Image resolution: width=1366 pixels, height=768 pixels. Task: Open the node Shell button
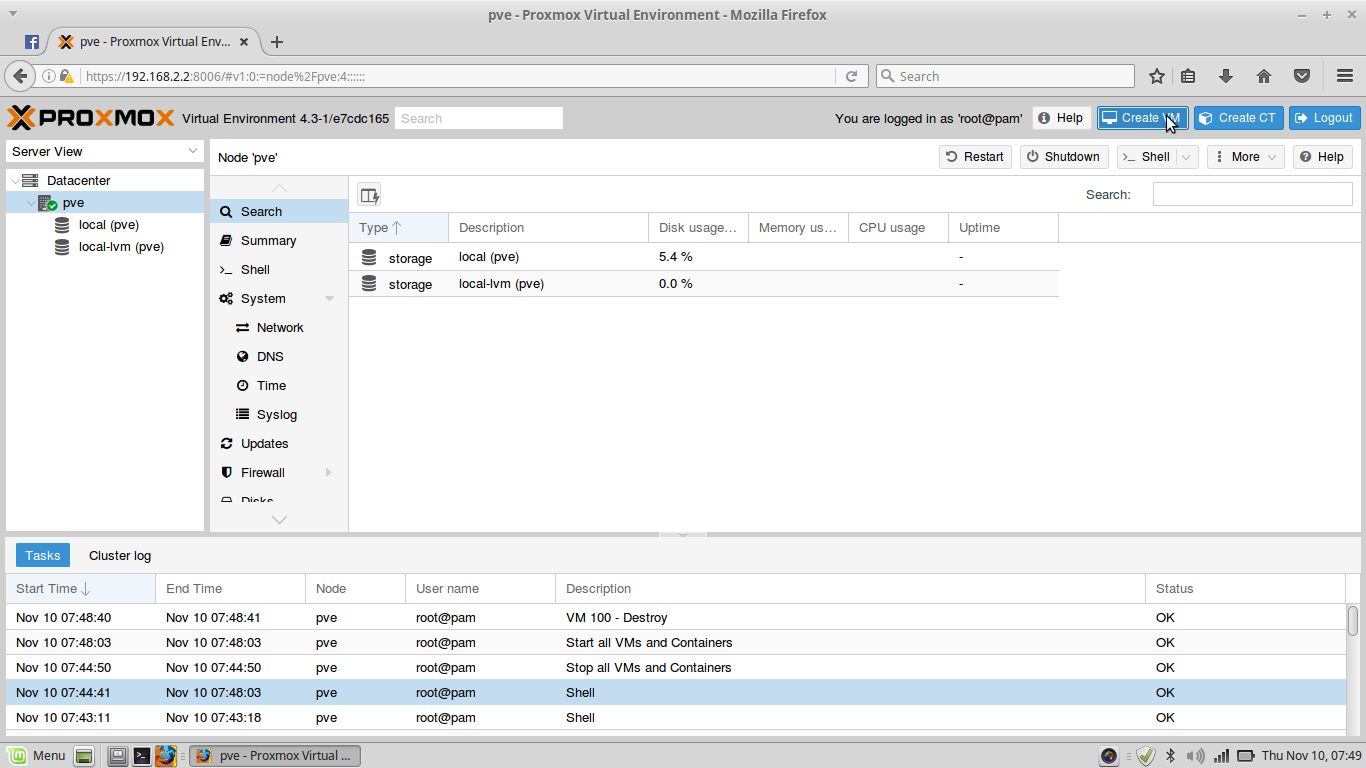[x=1146, y=157]
